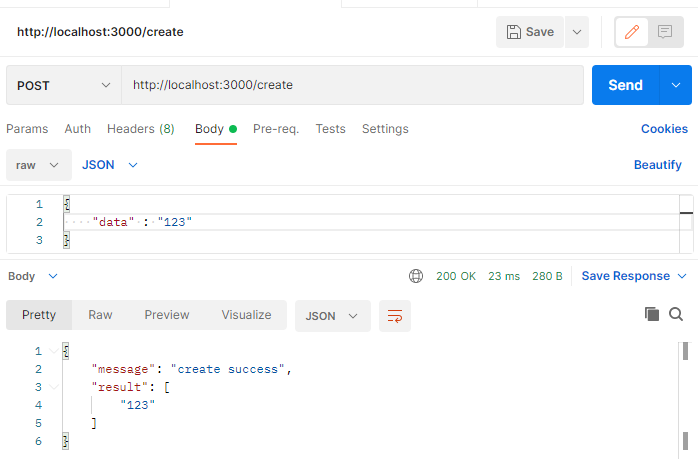
Task: Click the 200 OK status text
Action: (456, 276)
